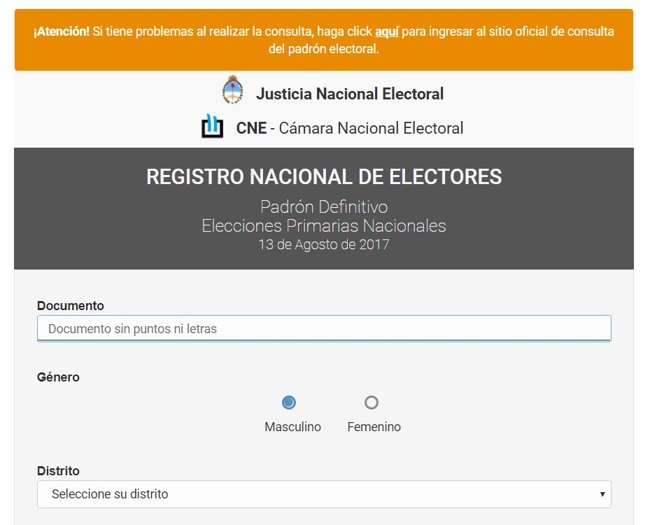
Task: Click the CNE logo icon
Action: tap(212, 127)
